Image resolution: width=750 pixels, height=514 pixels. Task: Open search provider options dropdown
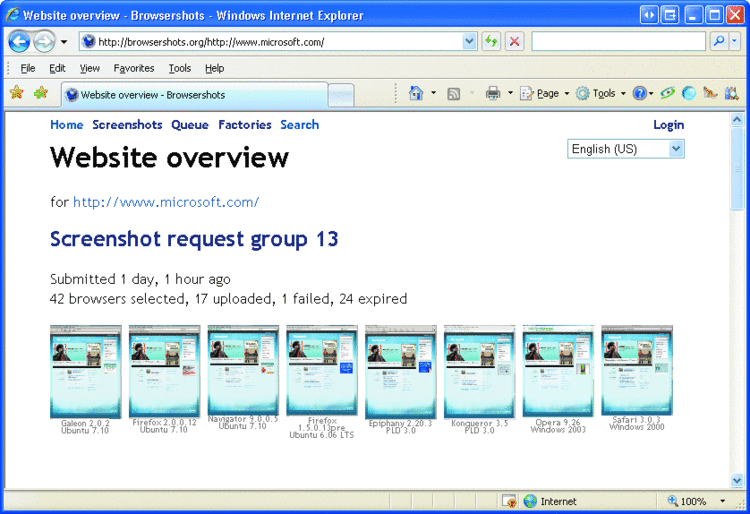tap(735, 42)
